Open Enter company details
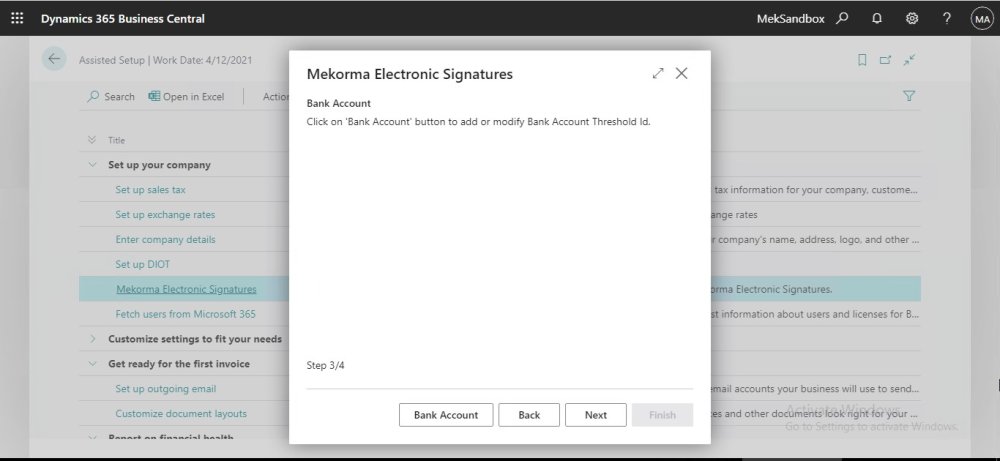Viewport: 1000px width, 461px height. click(x=165, y=239)
